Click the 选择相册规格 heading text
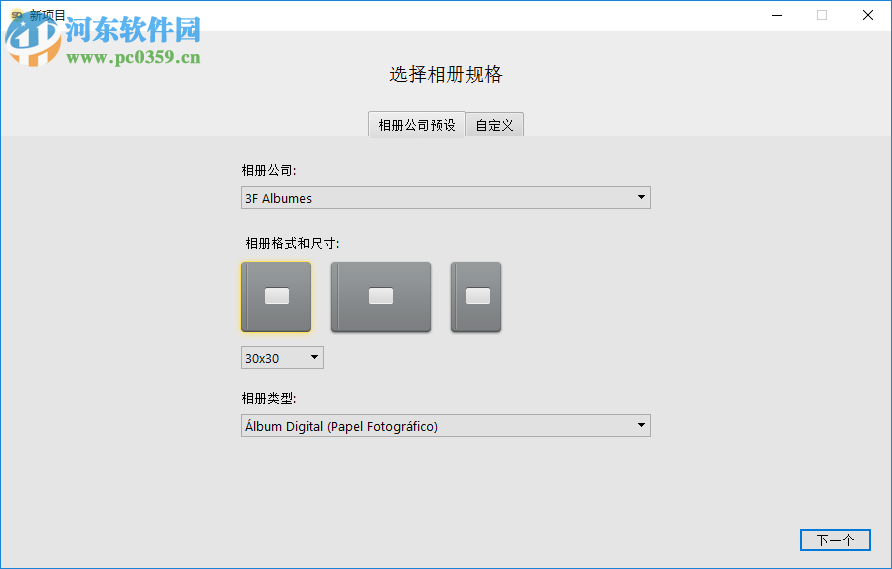The image size is (892, 569). [445, 75]
